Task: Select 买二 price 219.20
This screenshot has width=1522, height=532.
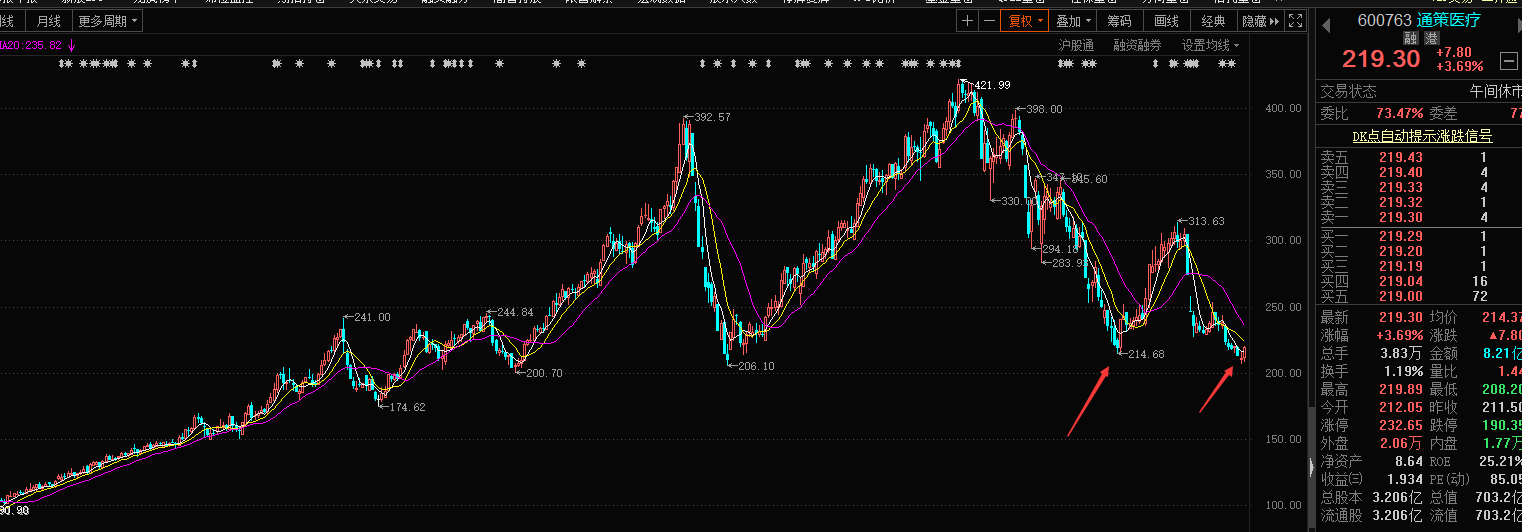Action: [1399, 251]
